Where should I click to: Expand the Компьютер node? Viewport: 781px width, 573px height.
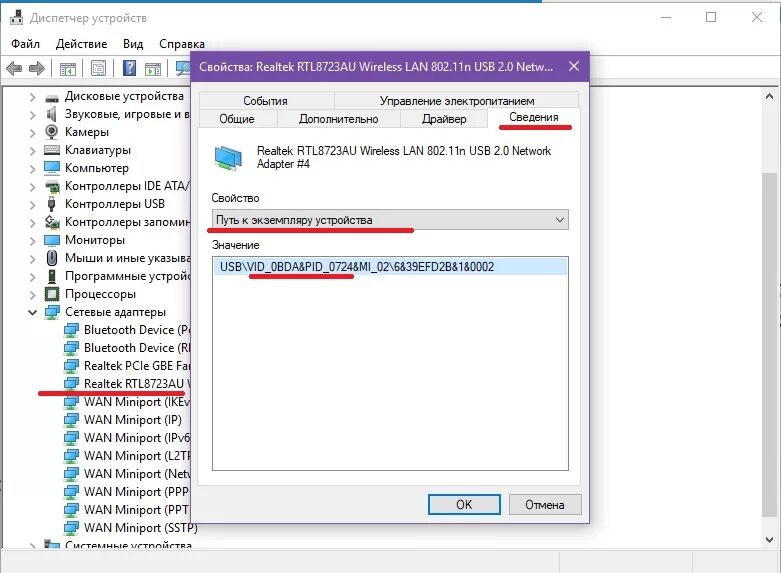click(x=32, y=168)
